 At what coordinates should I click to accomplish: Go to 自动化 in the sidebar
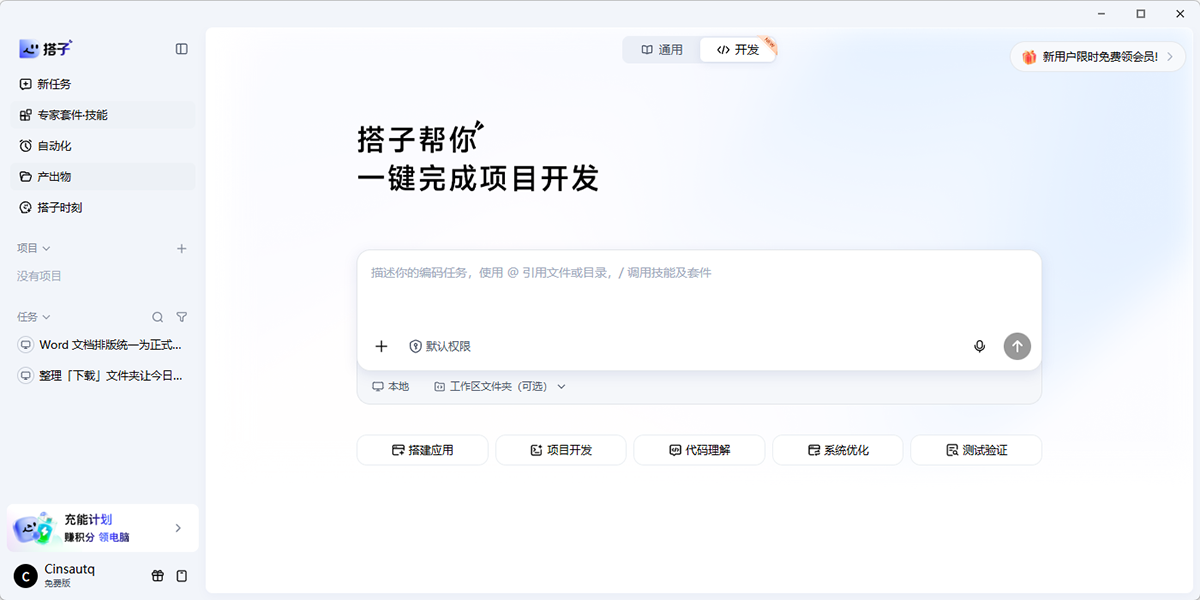coord(103,146)
